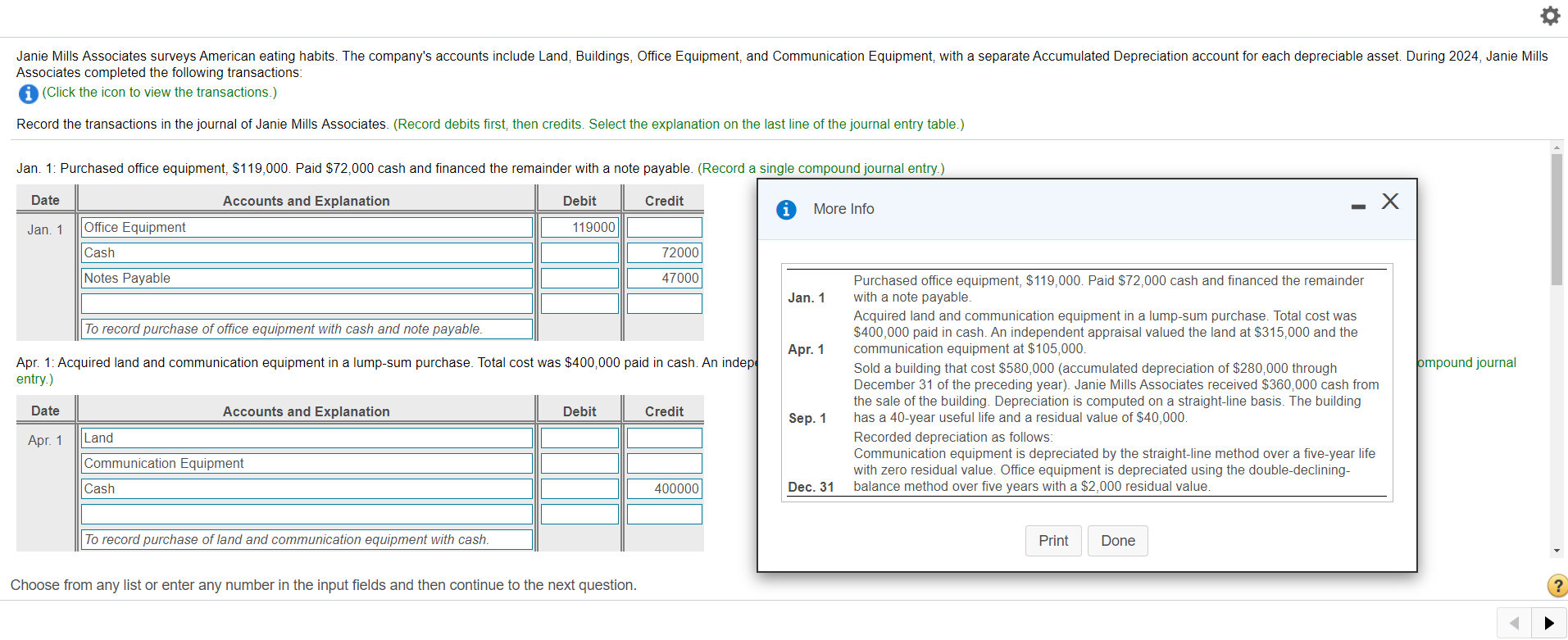Image resolution: width=1568 pixels, height=640 pixels.
Task: Select the Jan. 1 Cash account field
Action: (307, 252)
